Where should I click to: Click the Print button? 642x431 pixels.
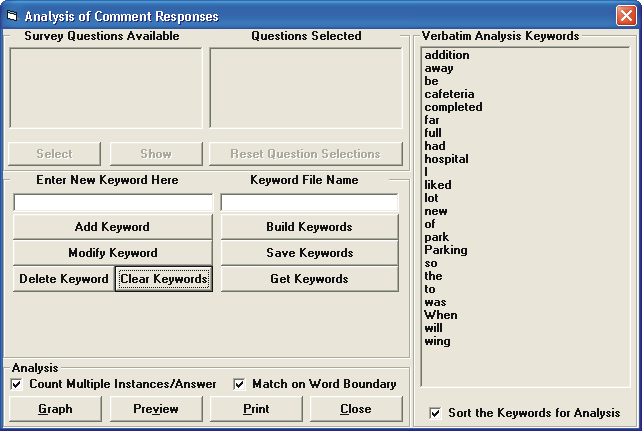256,409
